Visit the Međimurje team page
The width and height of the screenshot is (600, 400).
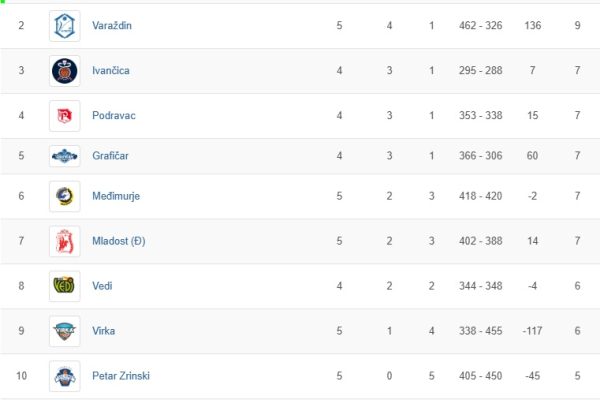pyautogui.click(x=116, y=196)
